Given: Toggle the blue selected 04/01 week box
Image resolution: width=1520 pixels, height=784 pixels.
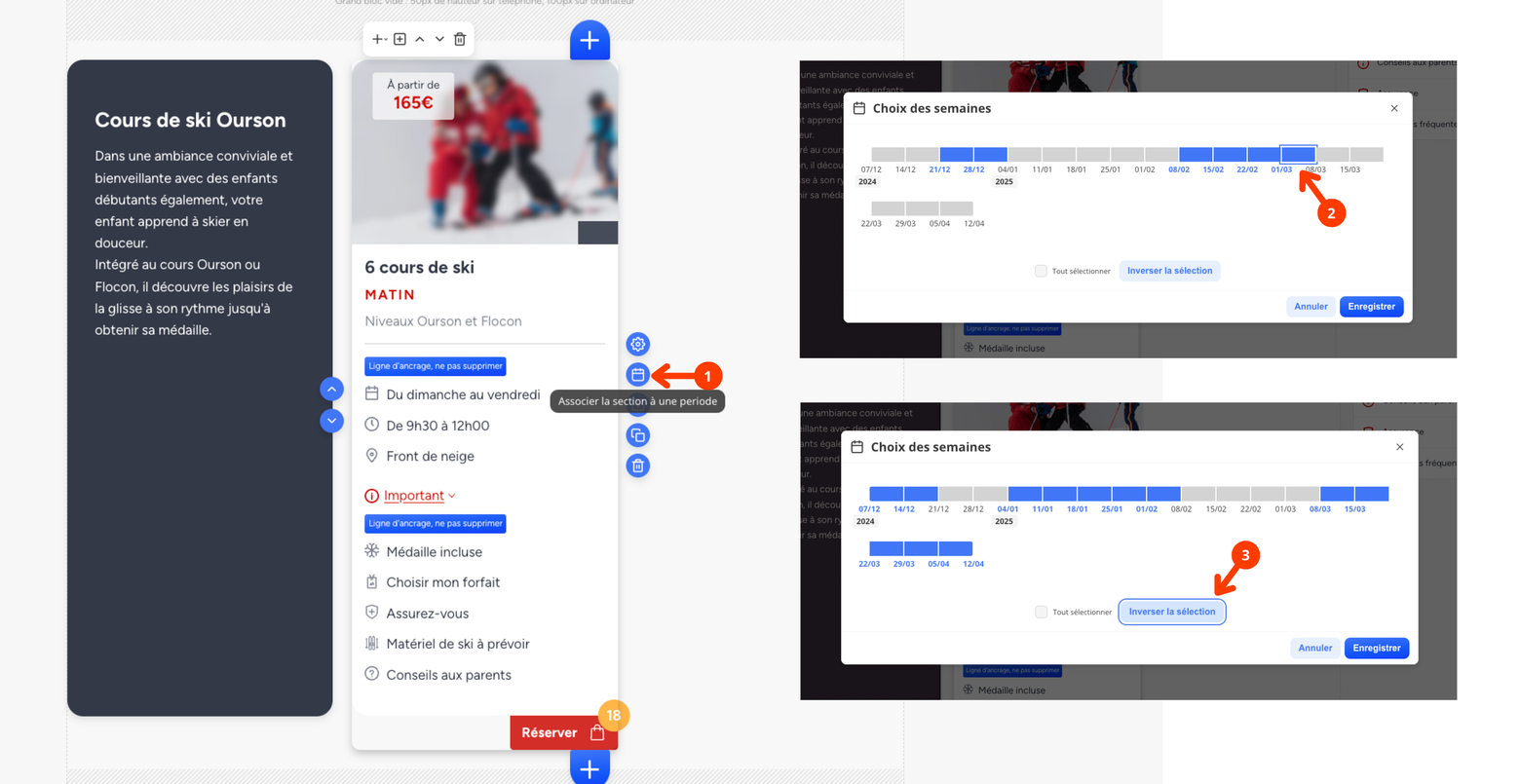Looking at the screenshot, I should pyautogui.click(x=1025, y=494).
